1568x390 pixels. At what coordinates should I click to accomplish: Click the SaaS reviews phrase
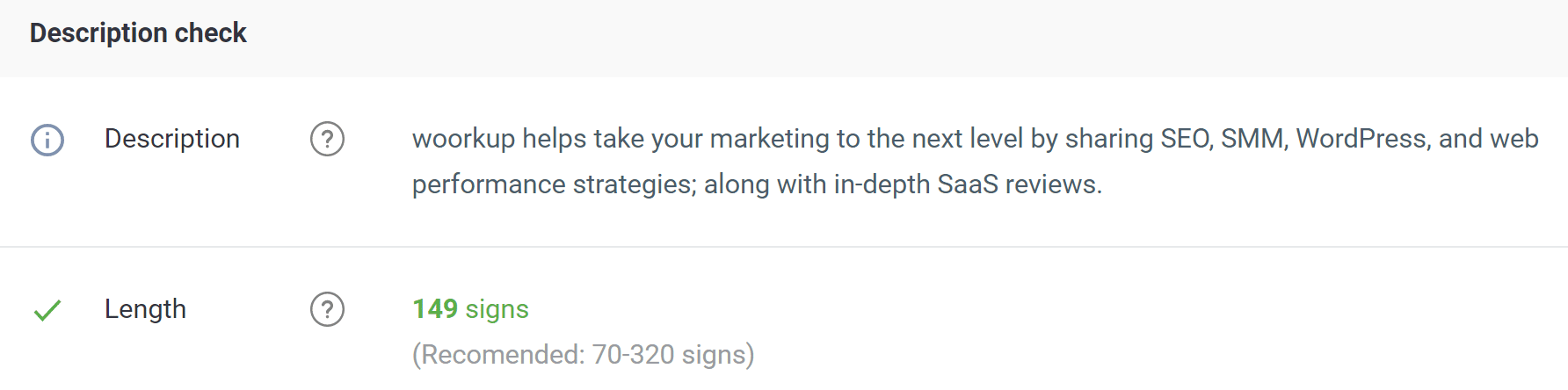click(1020, 184)
